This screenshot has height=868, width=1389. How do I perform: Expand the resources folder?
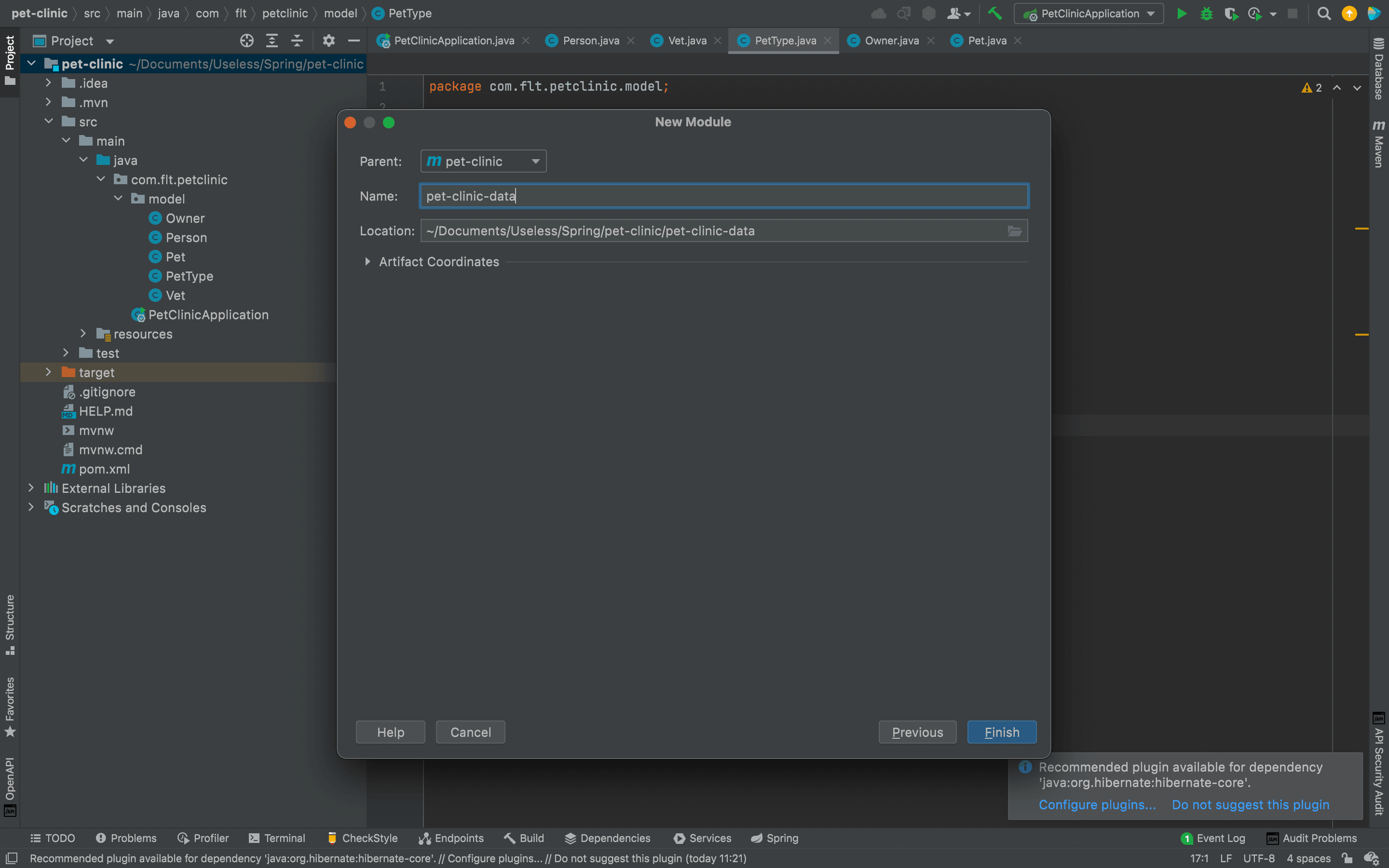click(x=83, y=334)
